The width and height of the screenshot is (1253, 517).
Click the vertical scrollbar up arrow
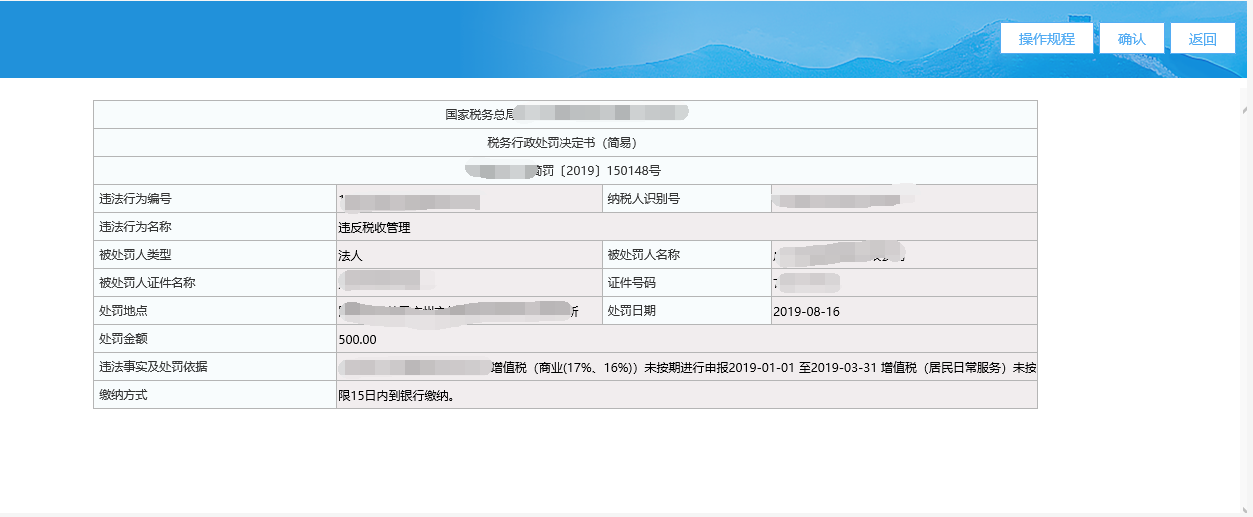point(1244,108)
